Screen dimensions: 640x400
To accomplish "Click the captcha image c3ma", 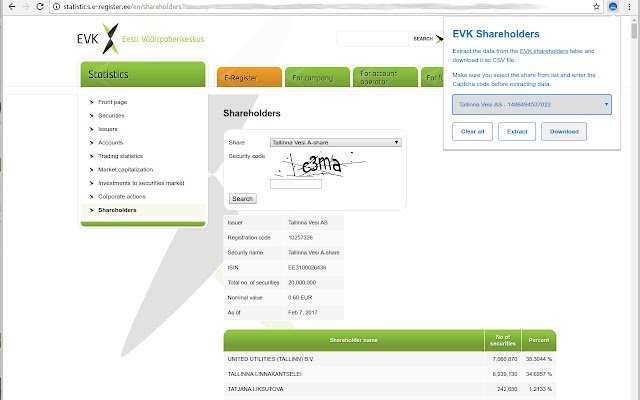I will click(319, 164).
